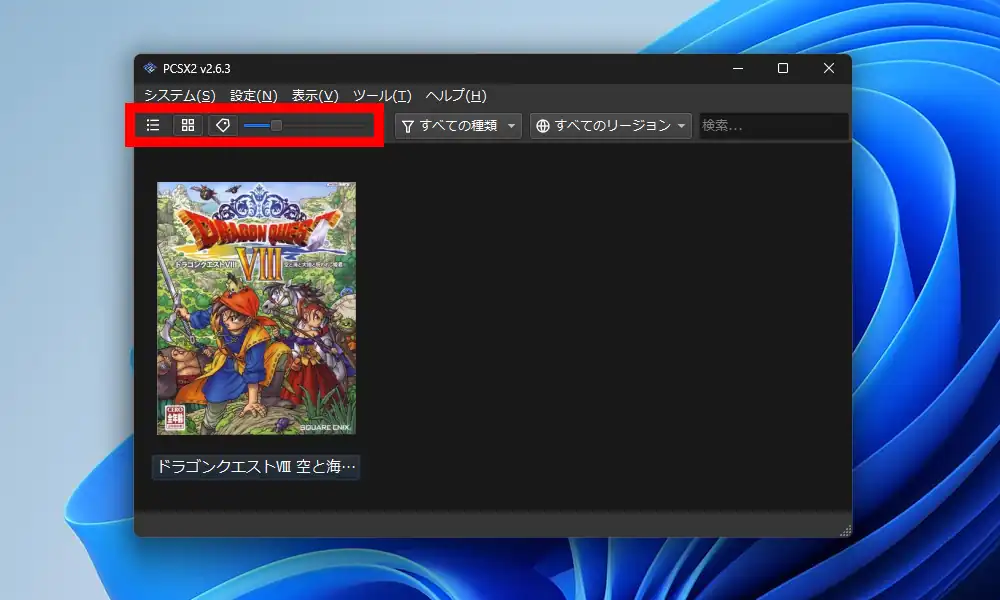Switch the game list to grid view
1000x600 pixels.
[x=186, y=125]
